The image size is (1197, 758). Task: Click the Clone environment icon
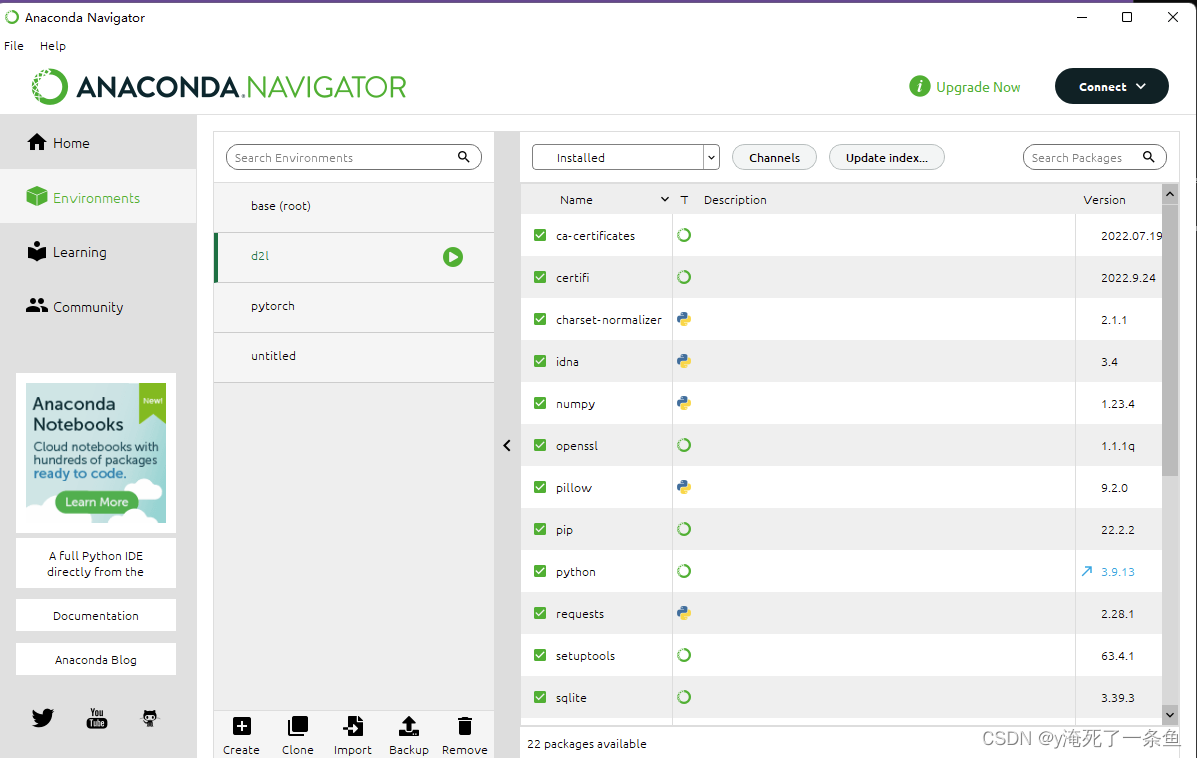[298, 726]
